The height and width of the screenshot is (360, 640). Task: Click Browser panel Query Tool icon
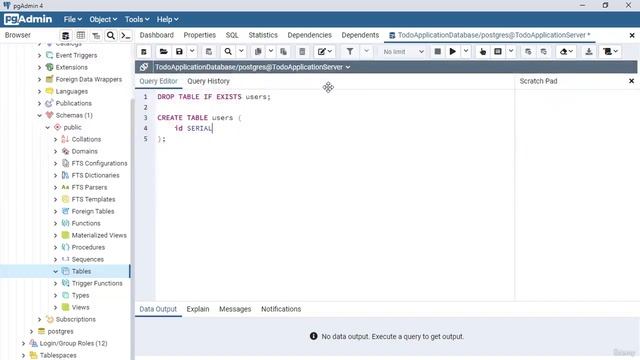click(x=65, y=36)
